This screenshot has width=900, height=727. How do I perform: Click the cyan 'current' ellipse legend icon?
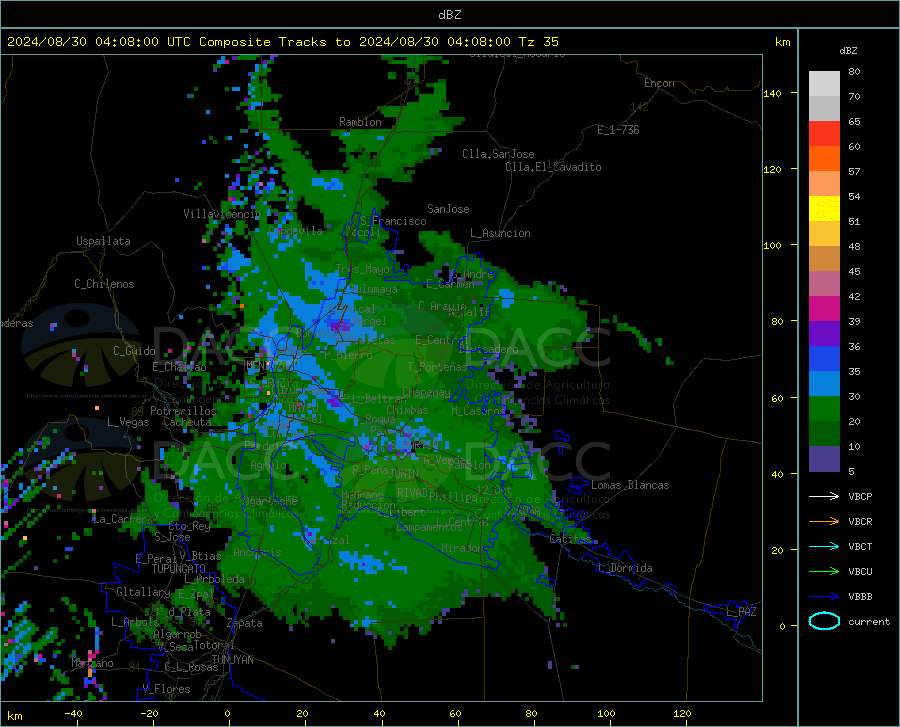pos(824,621)
